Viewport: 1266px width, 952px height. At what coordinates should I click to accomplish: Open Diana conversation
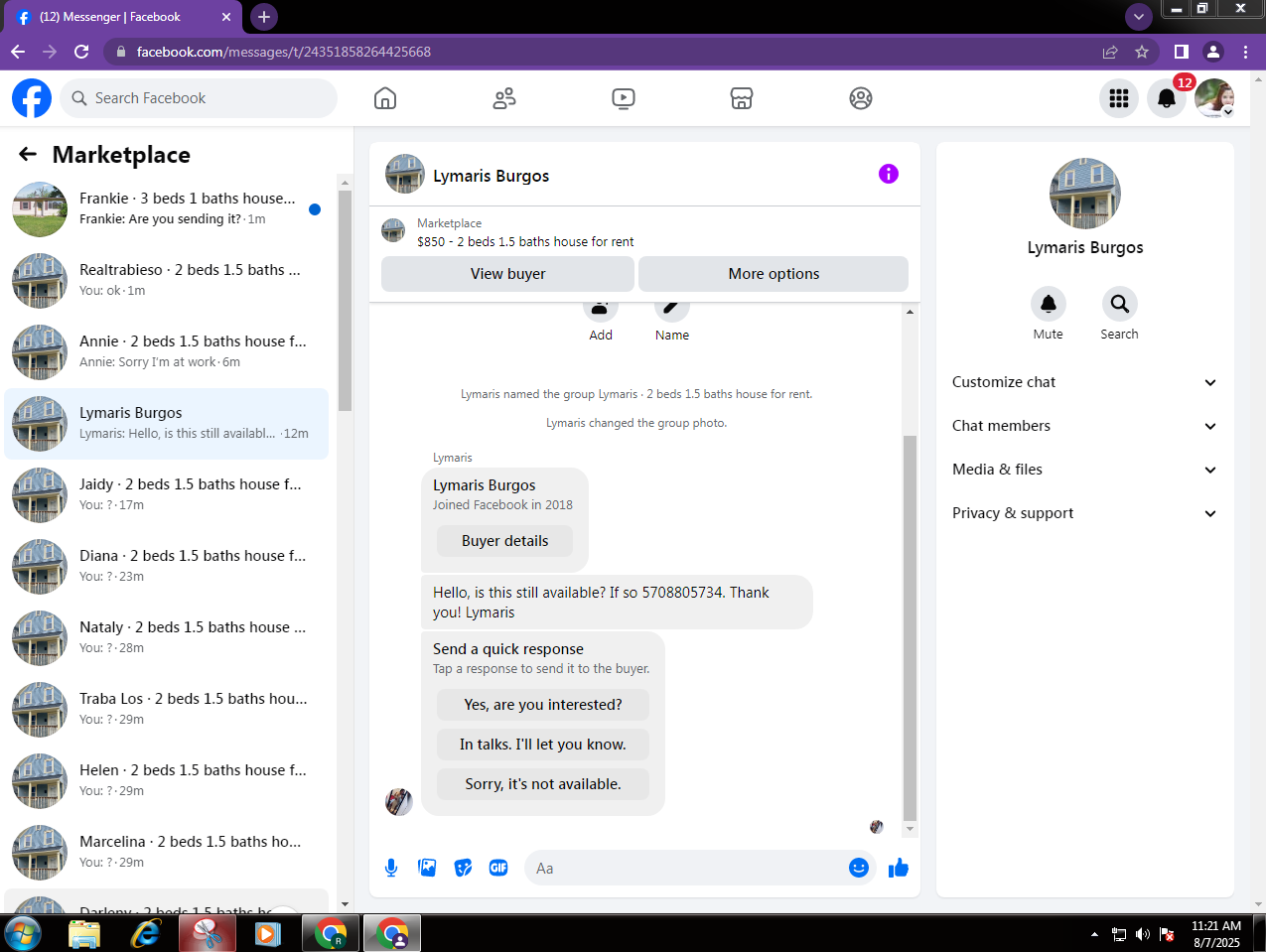point(166,567)
